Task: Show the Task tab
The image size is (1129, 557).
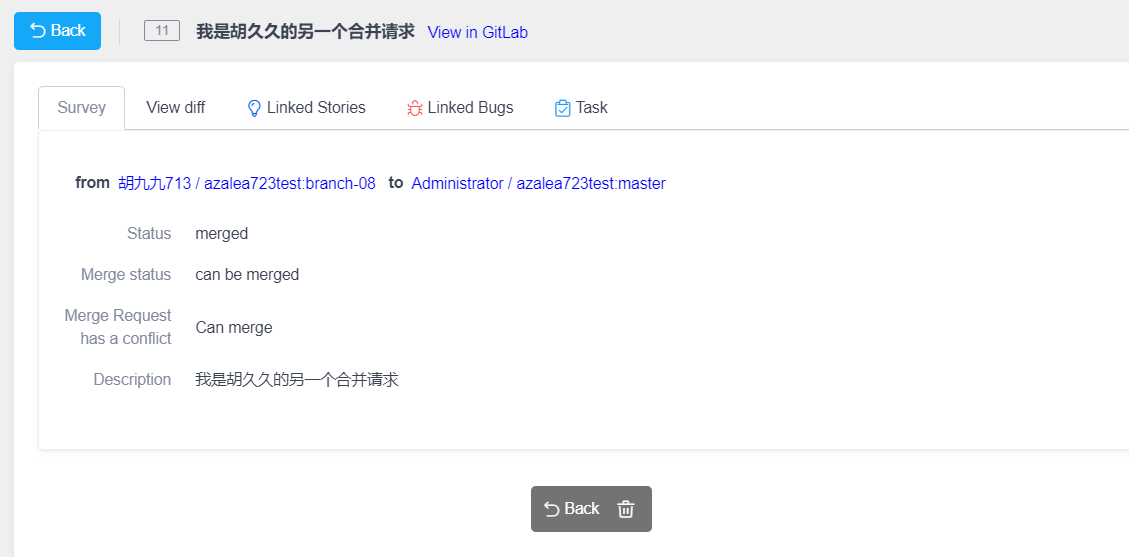Action: tap(591, 108)
